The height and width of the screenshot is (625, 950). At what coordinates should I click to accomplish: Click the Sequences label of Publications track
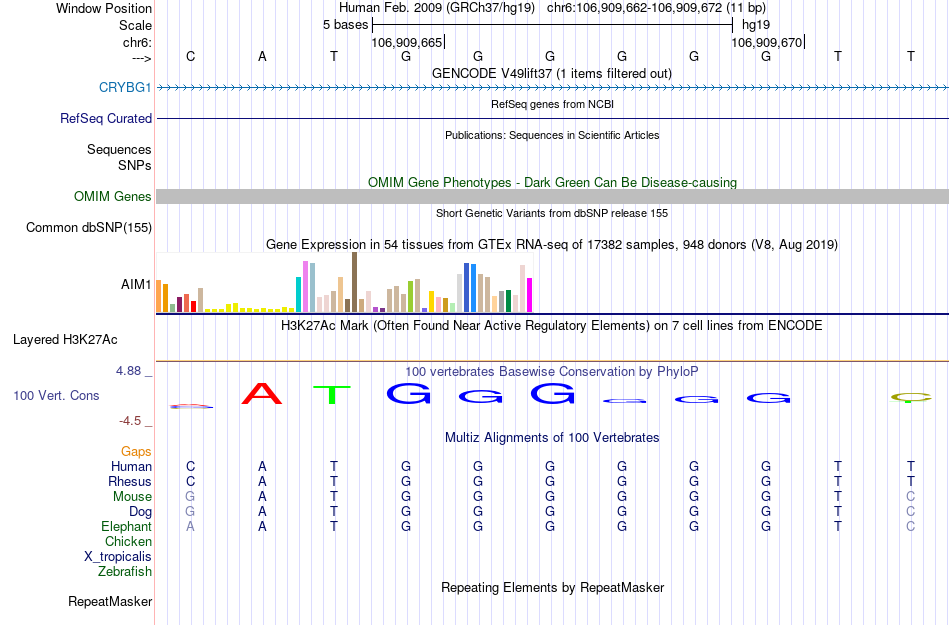pyautogui.click(x=119, y=150)
